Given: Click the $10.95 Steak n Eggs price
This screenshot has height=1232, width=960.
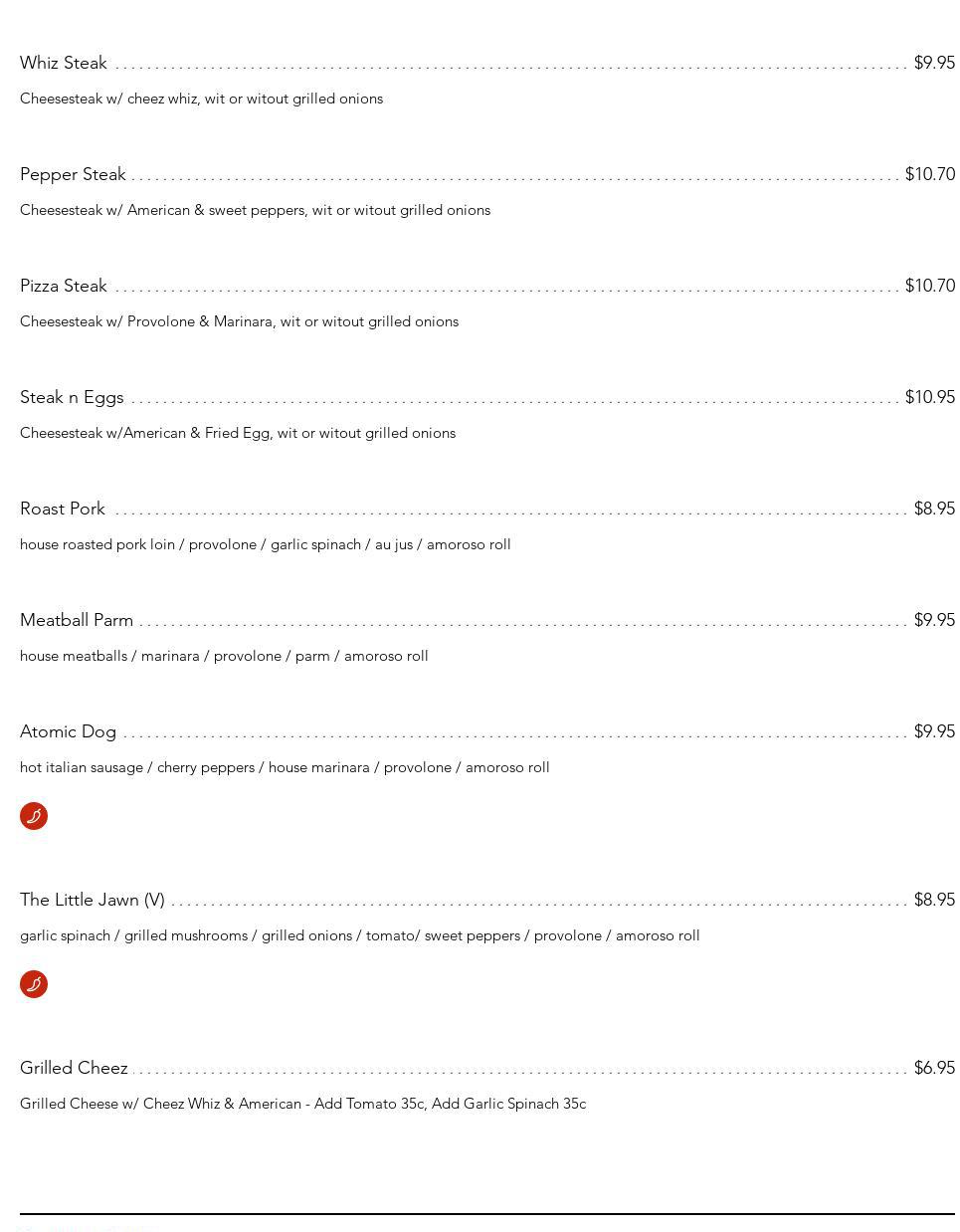Looking at the screenshot, I should pos(929,397).
